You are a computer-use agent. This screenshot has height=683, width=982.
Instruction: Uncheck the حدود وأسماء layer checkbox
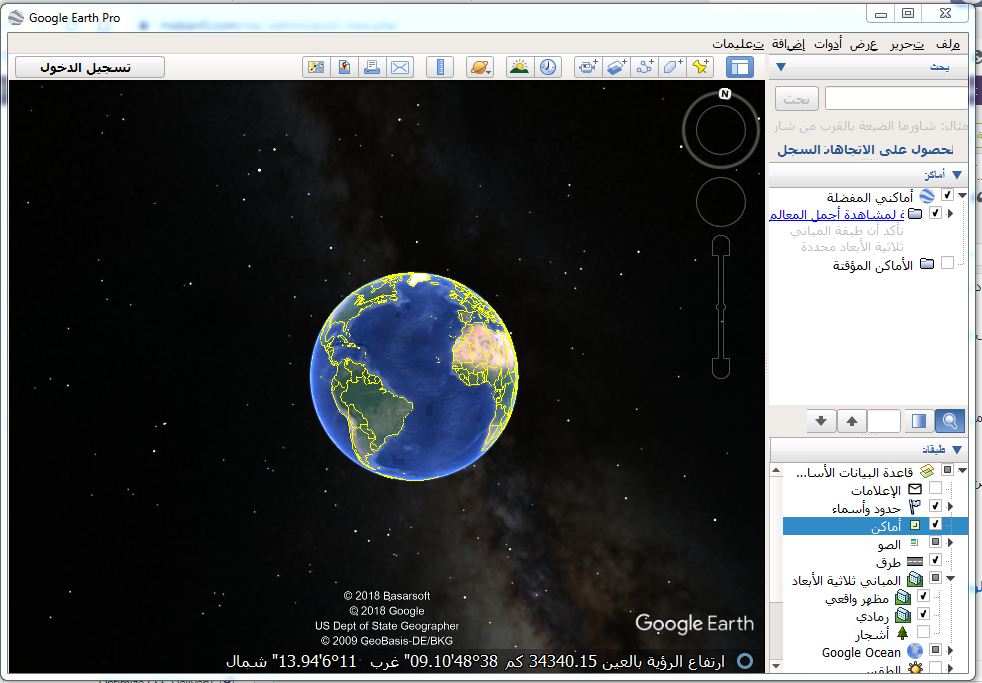click(935, 506)
